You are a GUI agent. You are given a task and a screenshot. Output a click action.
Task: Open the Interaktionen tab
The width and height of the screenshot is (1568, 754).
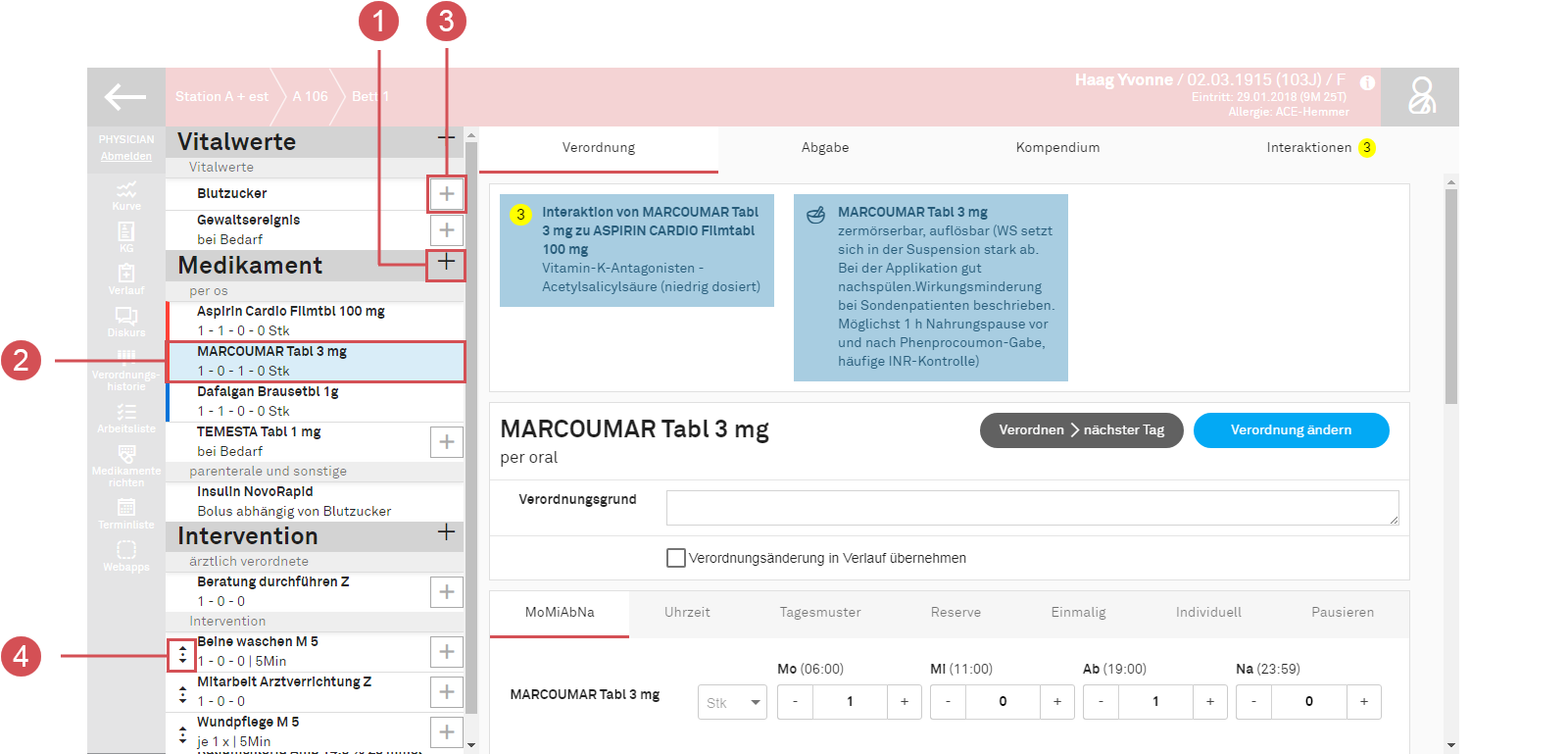point(1320,148)
